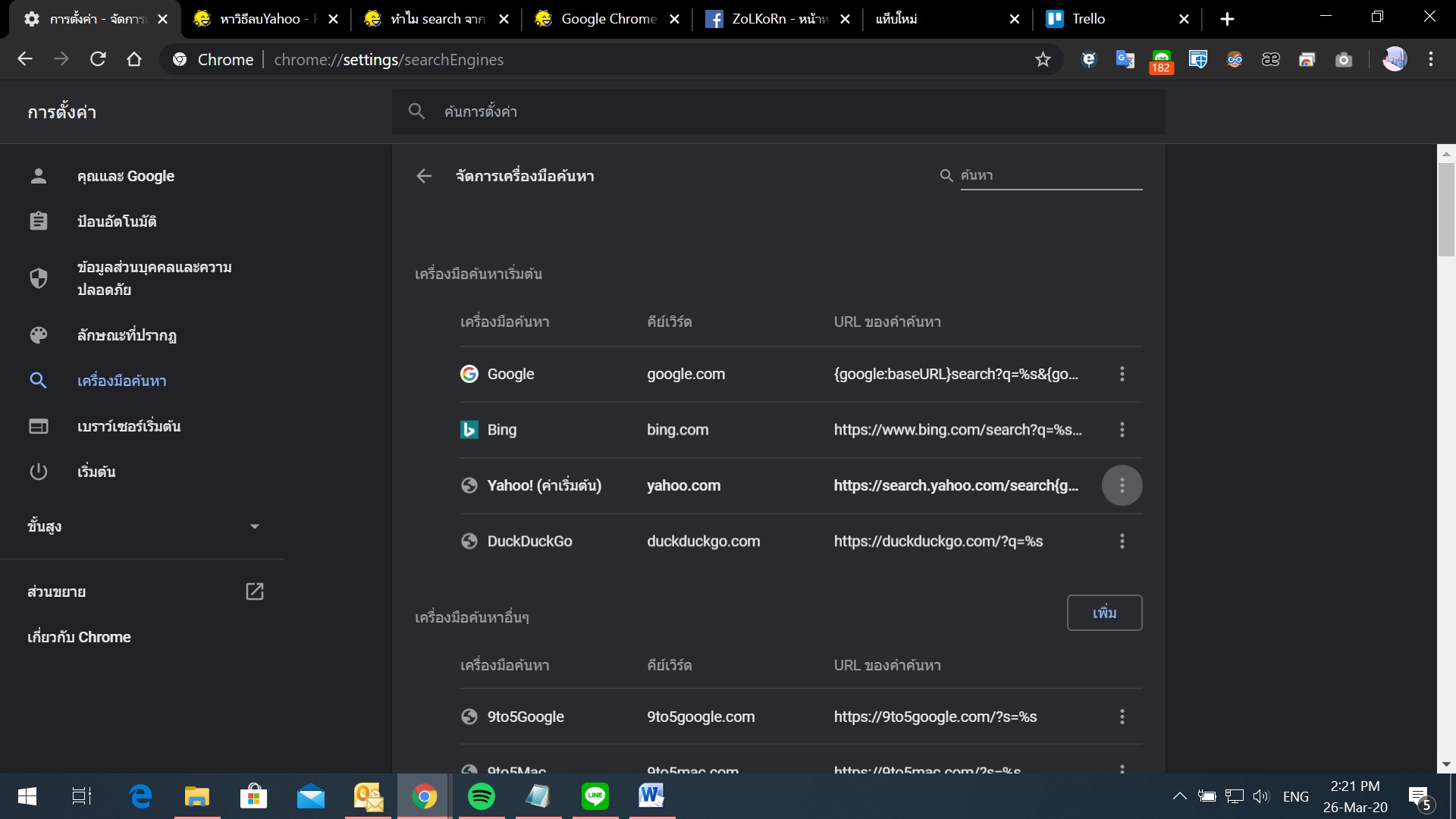Select the Google search engine name

(x=510, y=374)
